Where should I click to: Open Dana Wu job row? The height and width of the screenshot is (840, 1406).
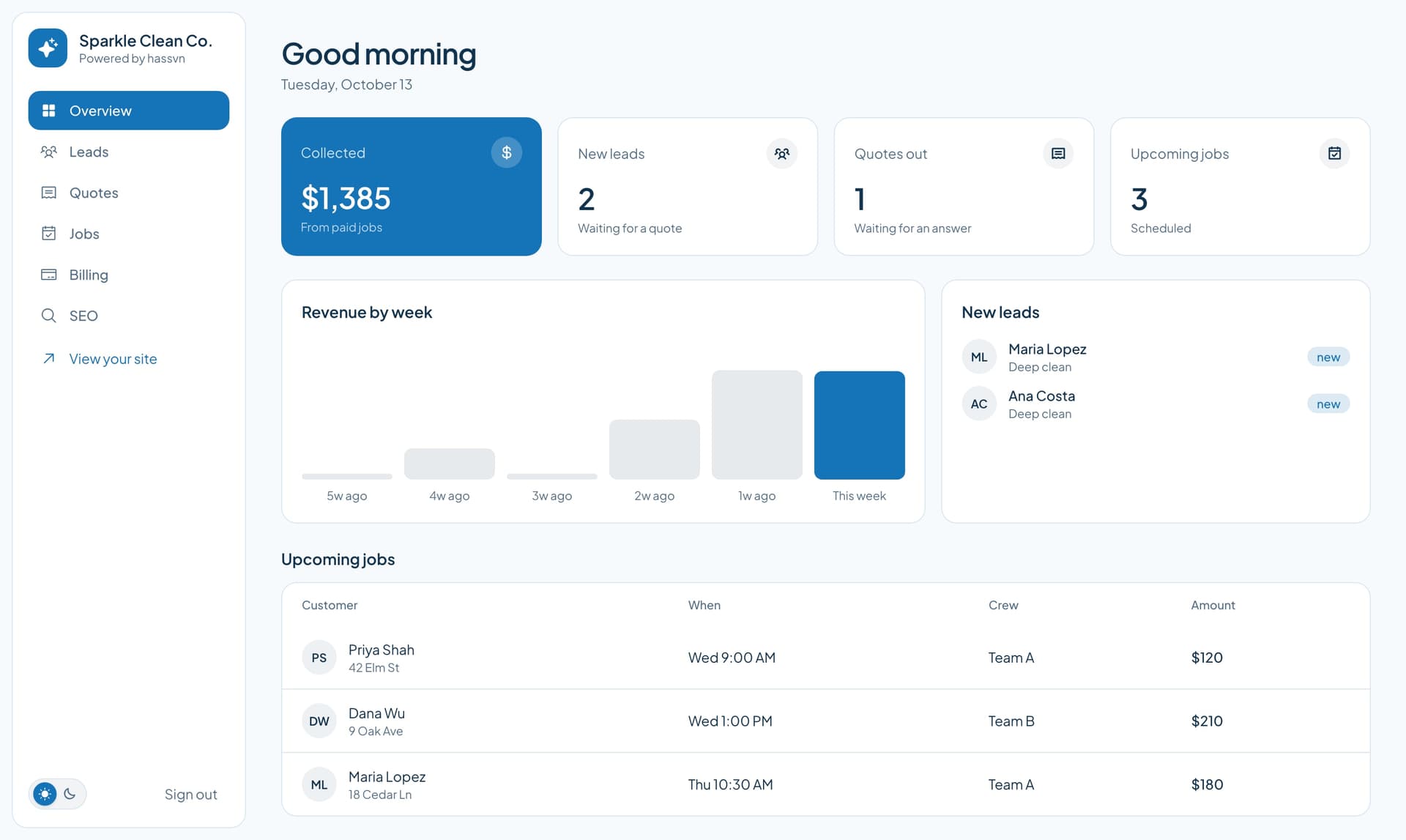click(x=826, y=721)
